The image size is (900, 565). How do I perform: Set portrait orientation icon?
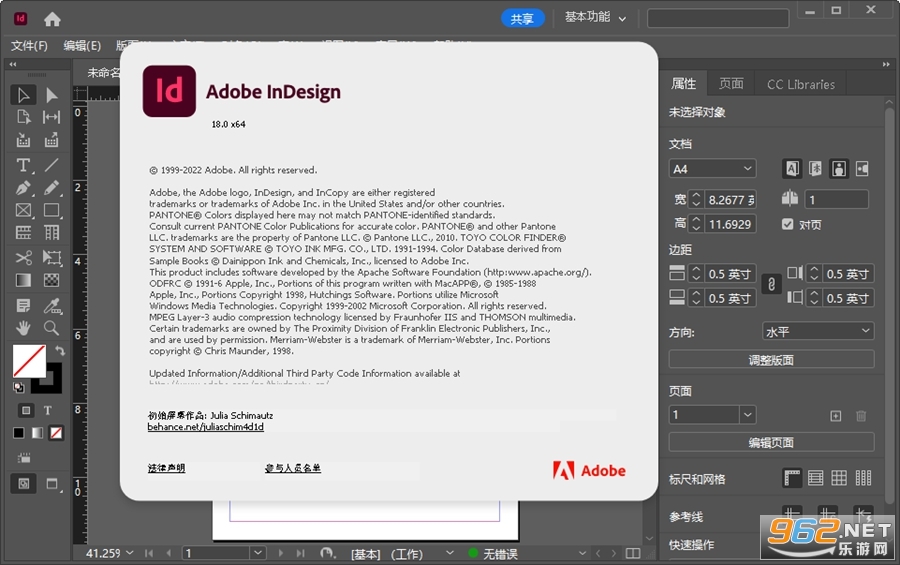click(839, 169)
